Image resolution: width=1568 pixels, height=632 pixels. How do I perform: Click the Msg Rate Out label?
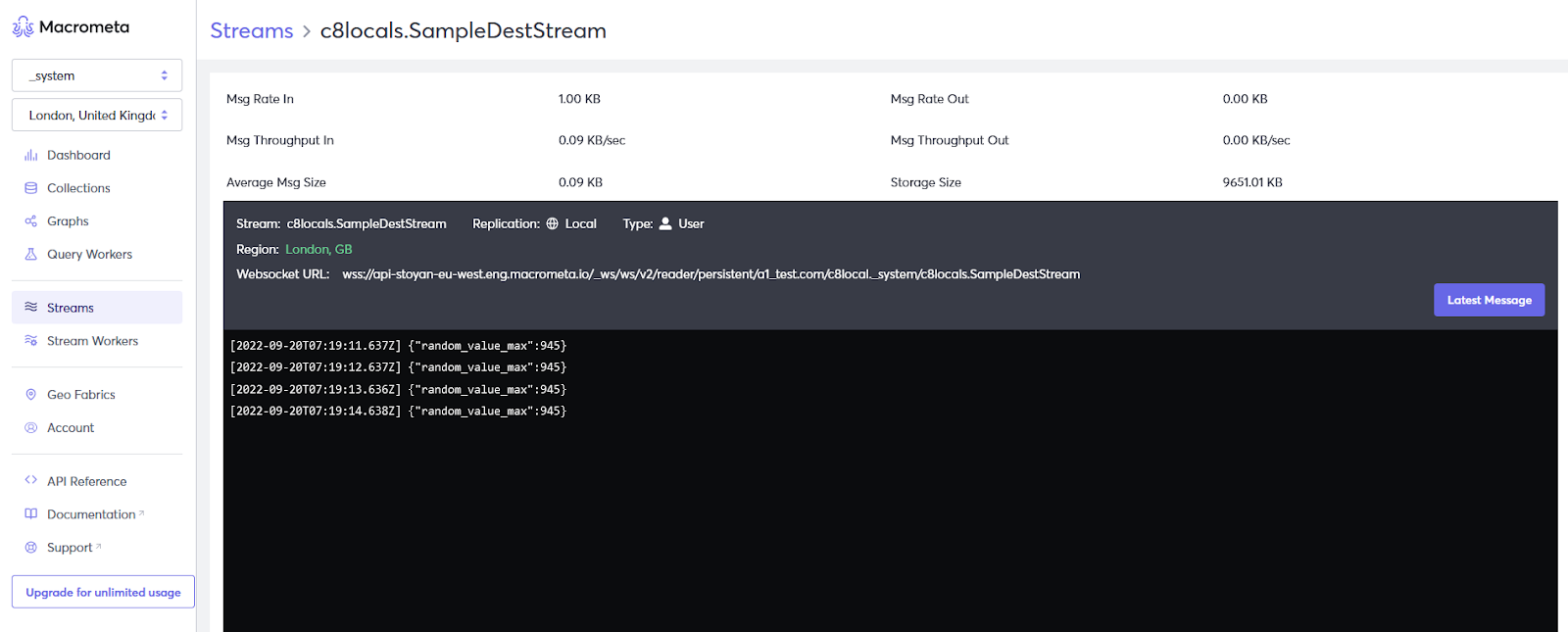(x=929, y=99)
